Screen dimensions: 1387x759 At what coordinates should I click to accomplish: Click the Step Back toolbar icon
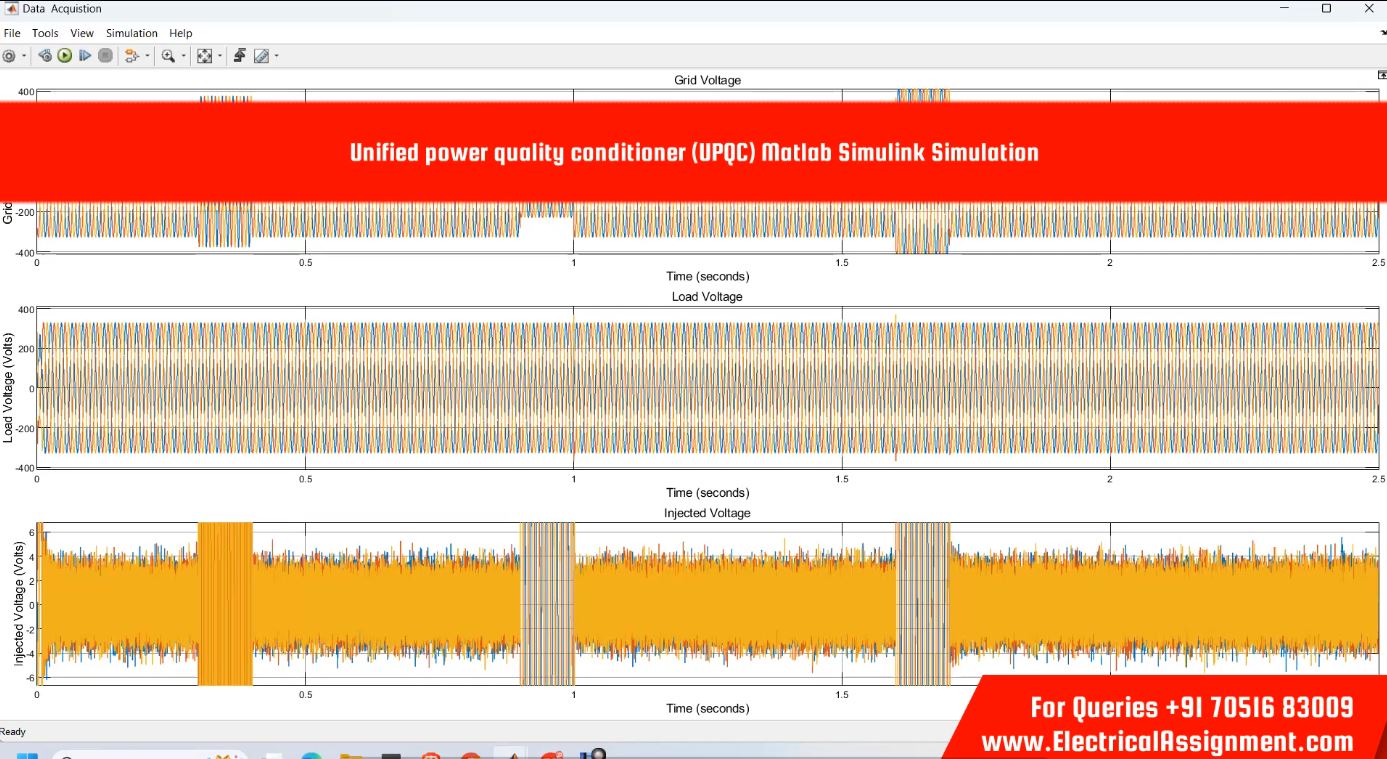click(45, 56)
